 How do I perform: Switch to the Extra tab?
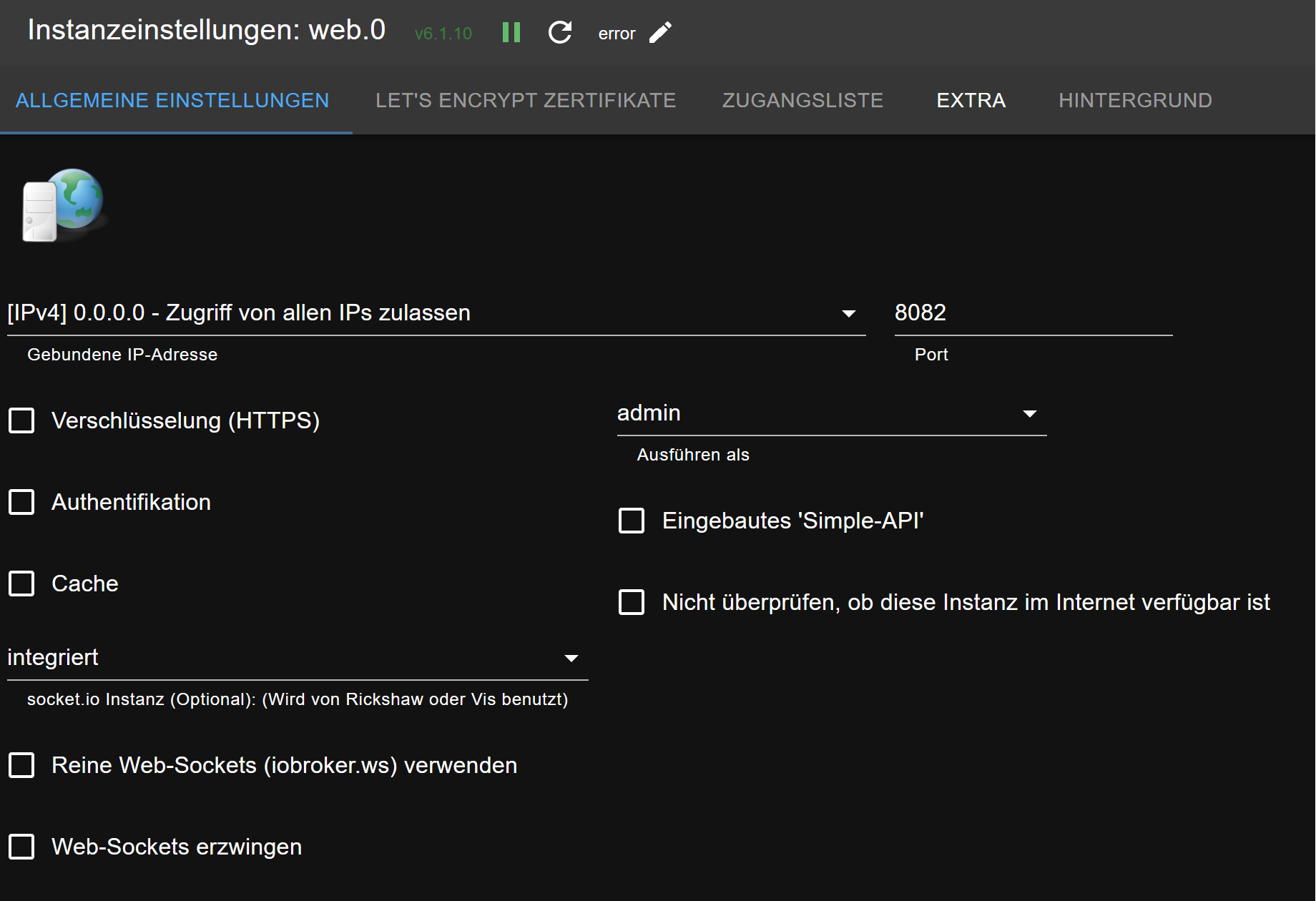tap(971, 100)
